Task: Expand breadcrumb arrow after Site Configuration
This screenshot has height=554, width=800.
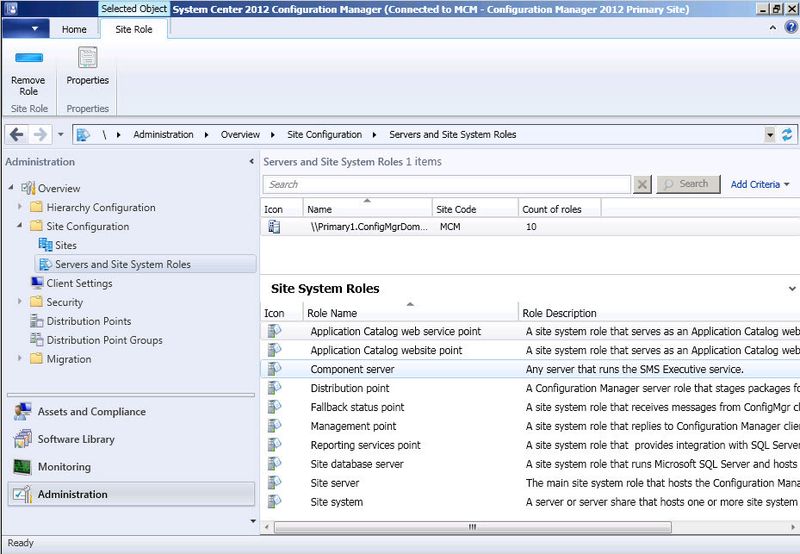Action: click(x=374, y=135)
